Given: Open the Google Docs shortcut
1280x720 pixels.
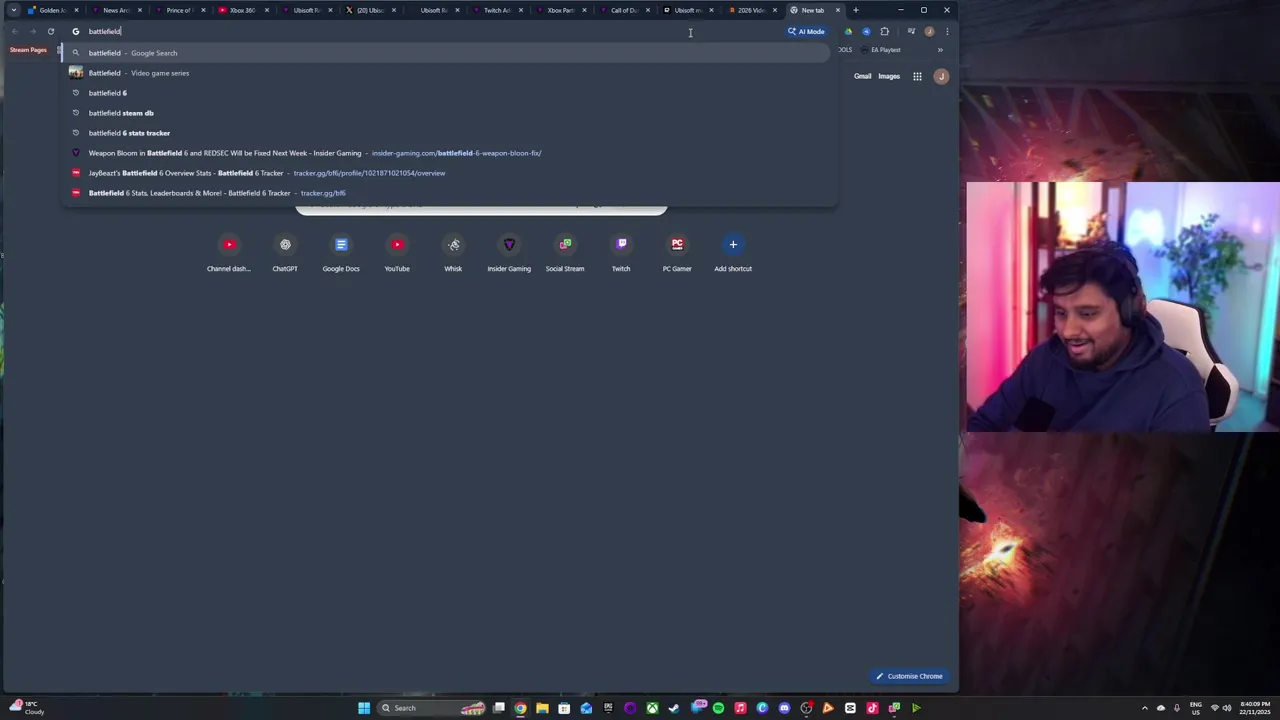Looking at the screenshot, I should pyautogui.click(x=341, y=253).
